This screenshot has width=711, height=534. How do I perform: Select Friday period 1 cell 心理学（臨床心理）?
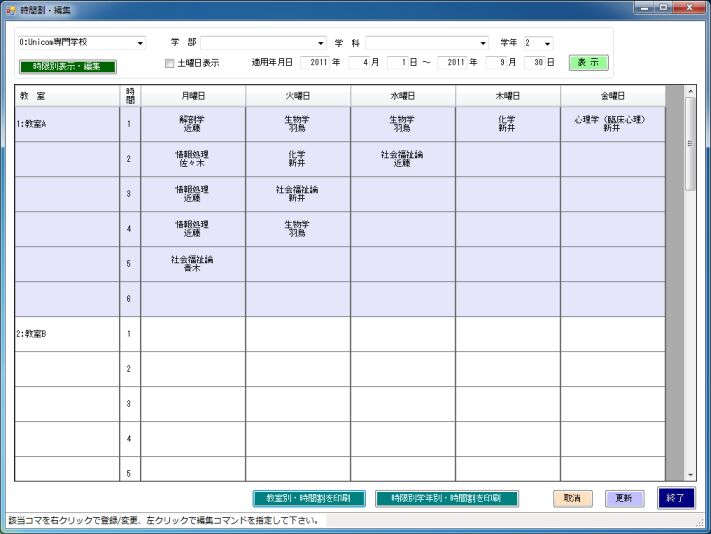[x=611, y=124]
